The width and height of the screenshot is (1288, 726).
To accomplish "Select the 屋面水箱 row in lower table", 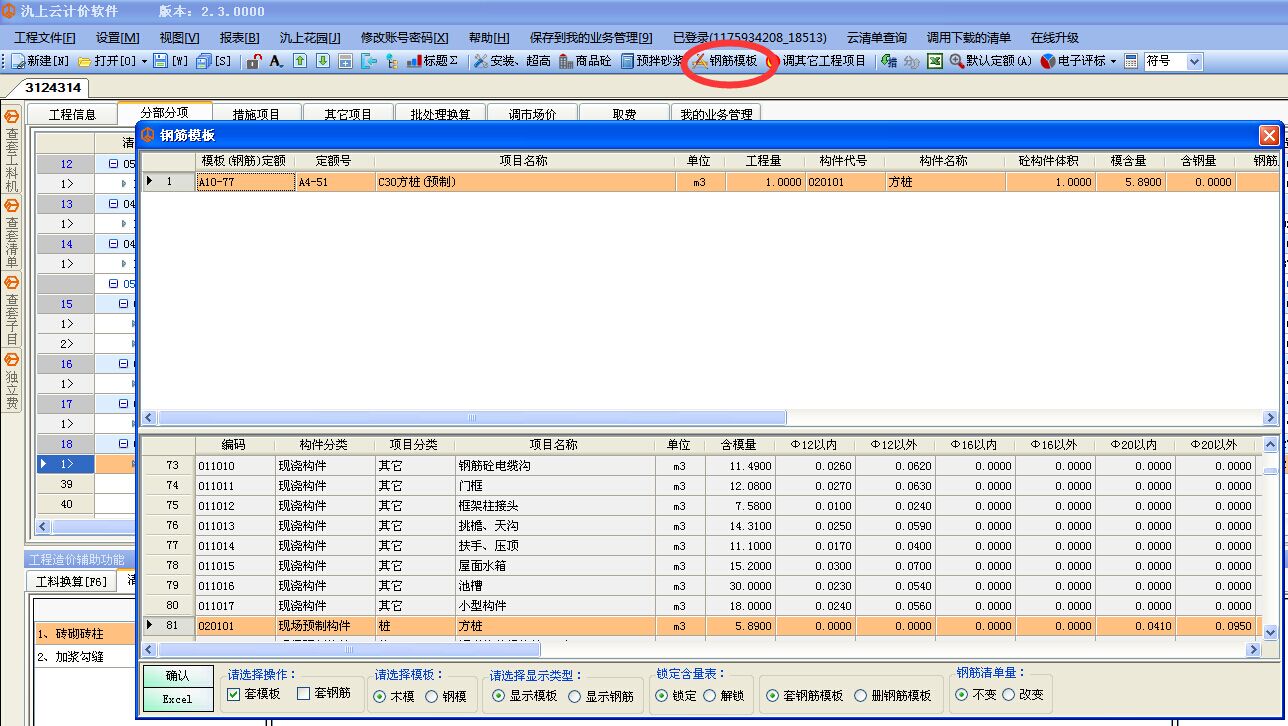I will click(703, 566).
